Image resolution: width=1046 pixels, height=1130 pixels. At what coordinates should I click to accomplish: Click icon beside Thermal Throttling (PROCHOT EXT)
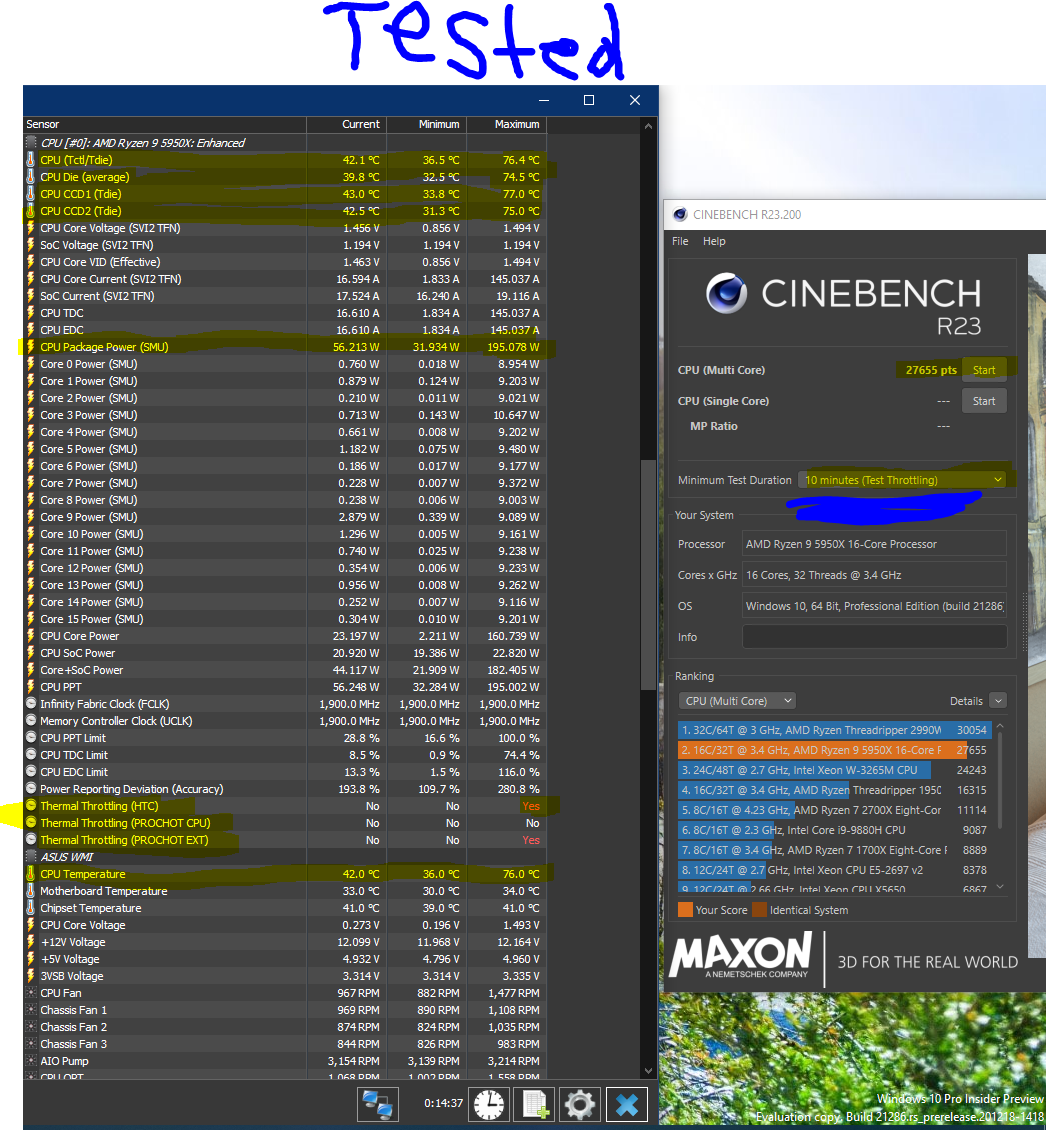click(30, 839)
